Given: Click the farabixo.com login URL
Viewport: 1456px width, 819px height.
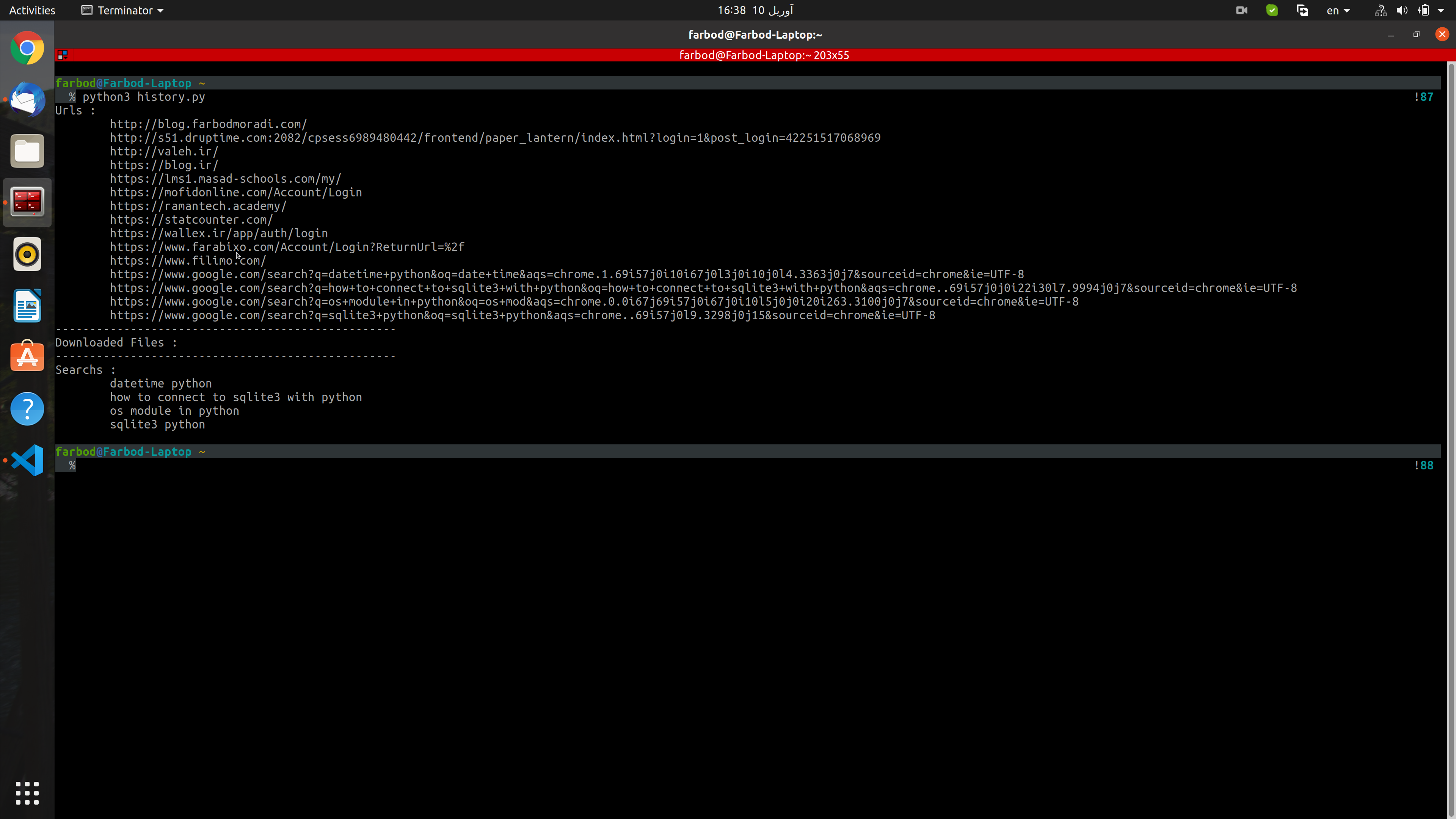Looking at the screenshot, I should click(x=287, y=247).
